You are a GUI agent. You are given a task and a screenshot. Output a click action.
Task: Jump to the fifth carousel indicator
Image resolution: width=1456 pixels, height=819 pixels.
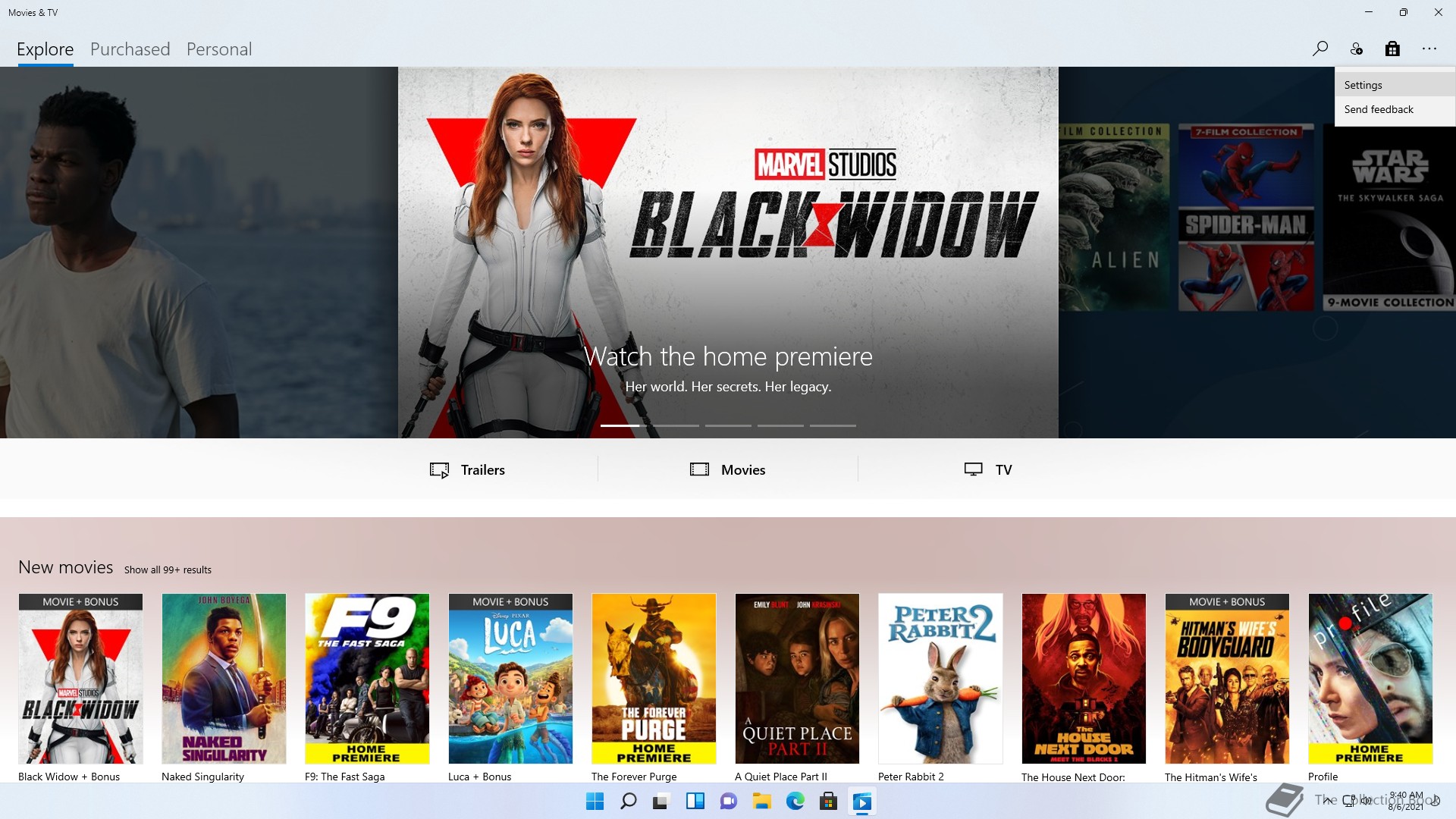coord(833,425)
